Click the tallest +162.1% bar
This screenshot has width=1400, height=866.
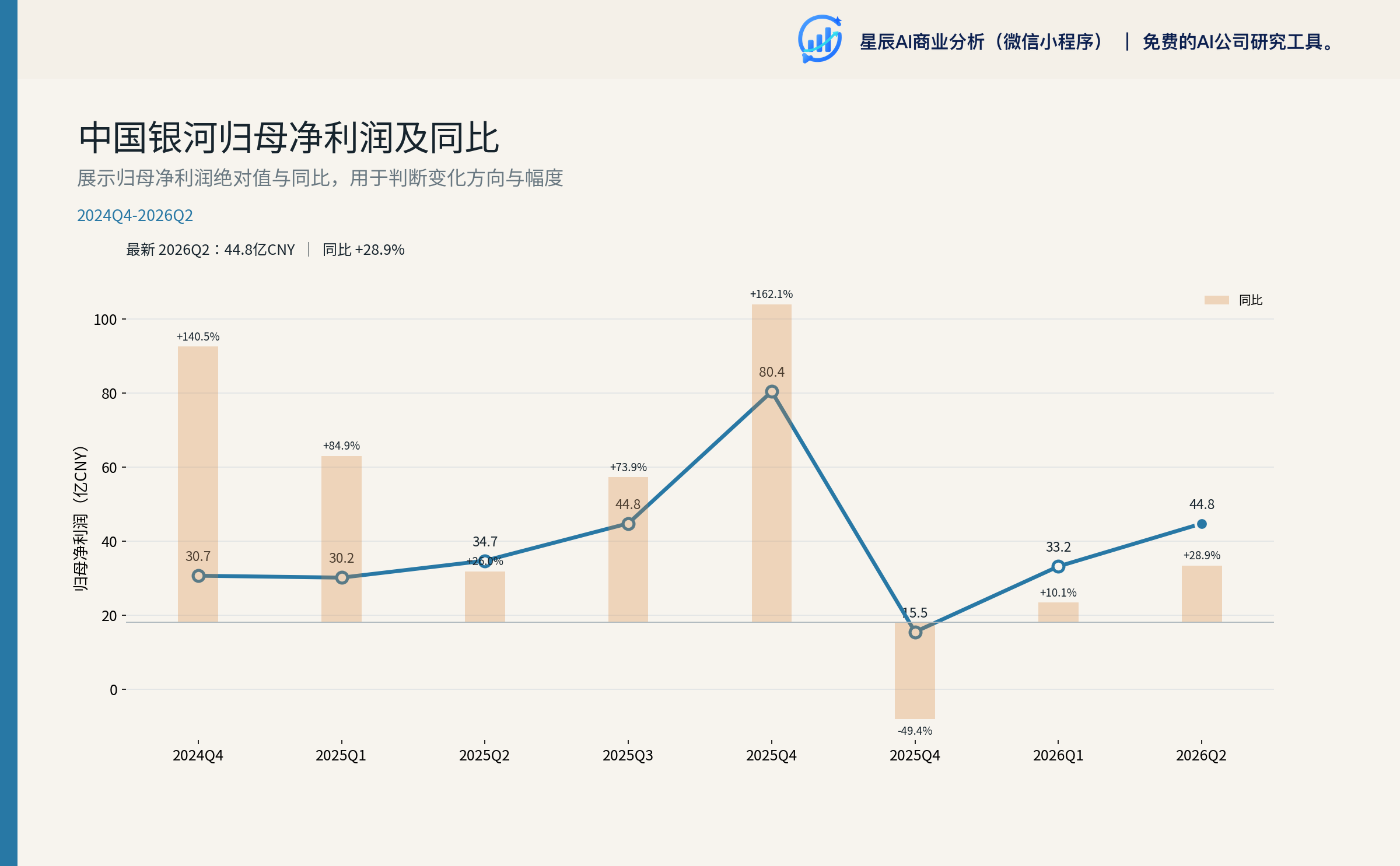click(x=772, y=463)
